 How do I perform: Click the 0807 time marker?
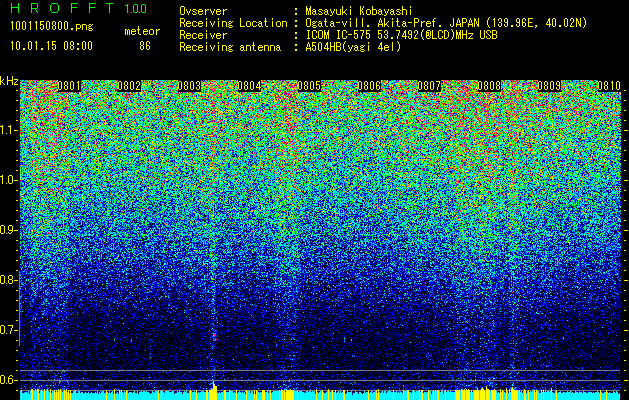point(429,86)
